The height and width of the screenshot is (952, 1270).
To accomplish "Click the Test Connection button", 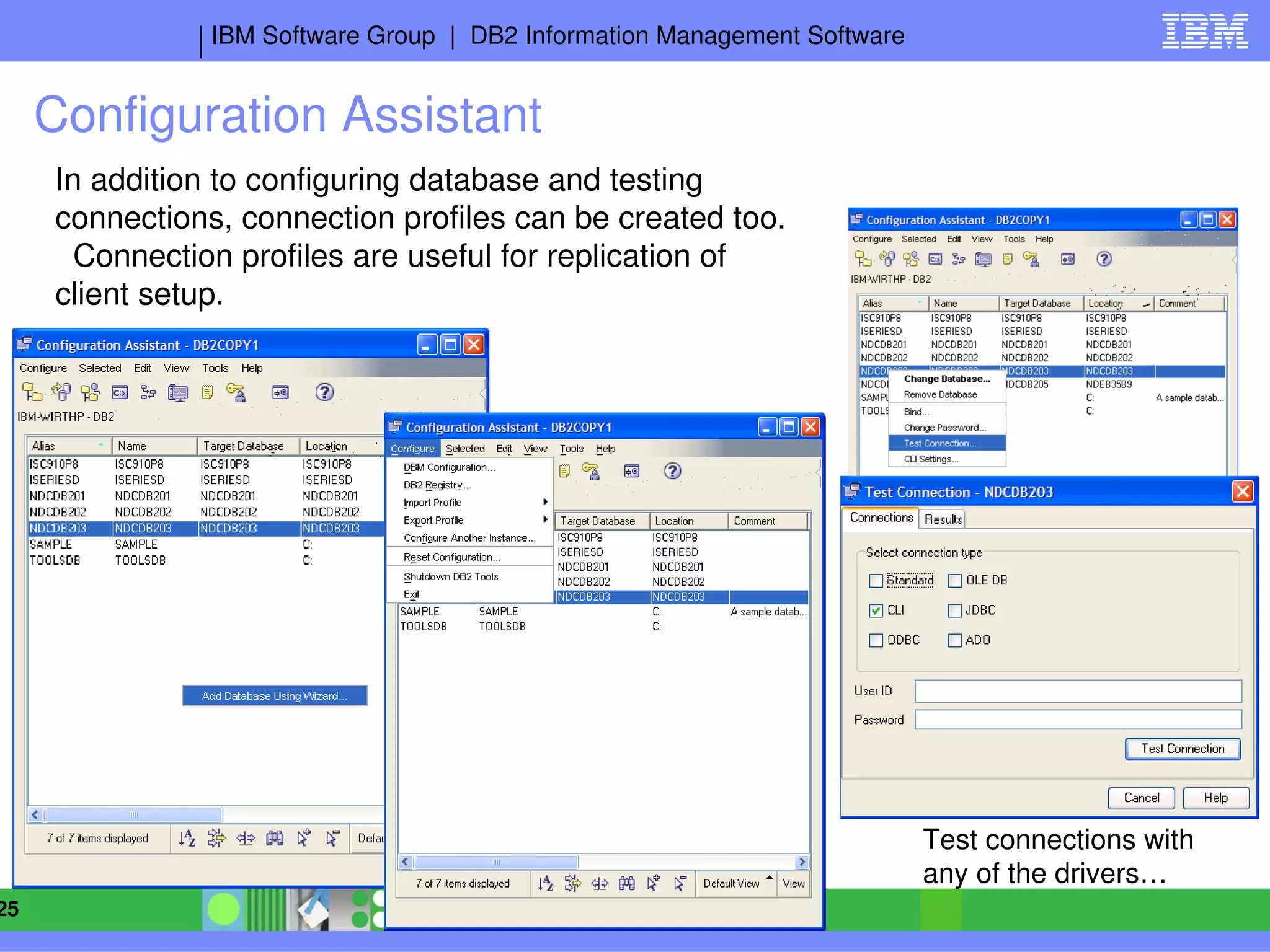I will pyautogui.click(x=1183, y=749).
